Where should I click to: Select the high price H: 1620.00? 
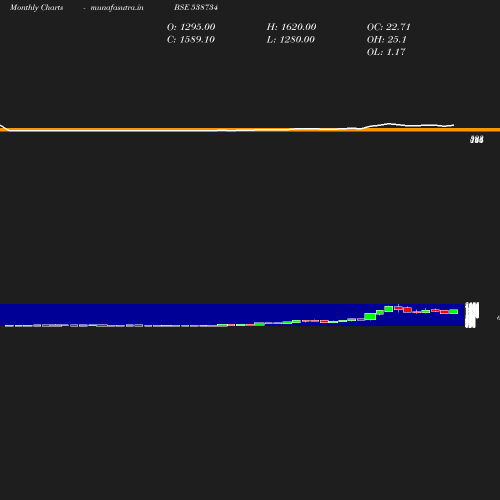click(x=291, y=27)
